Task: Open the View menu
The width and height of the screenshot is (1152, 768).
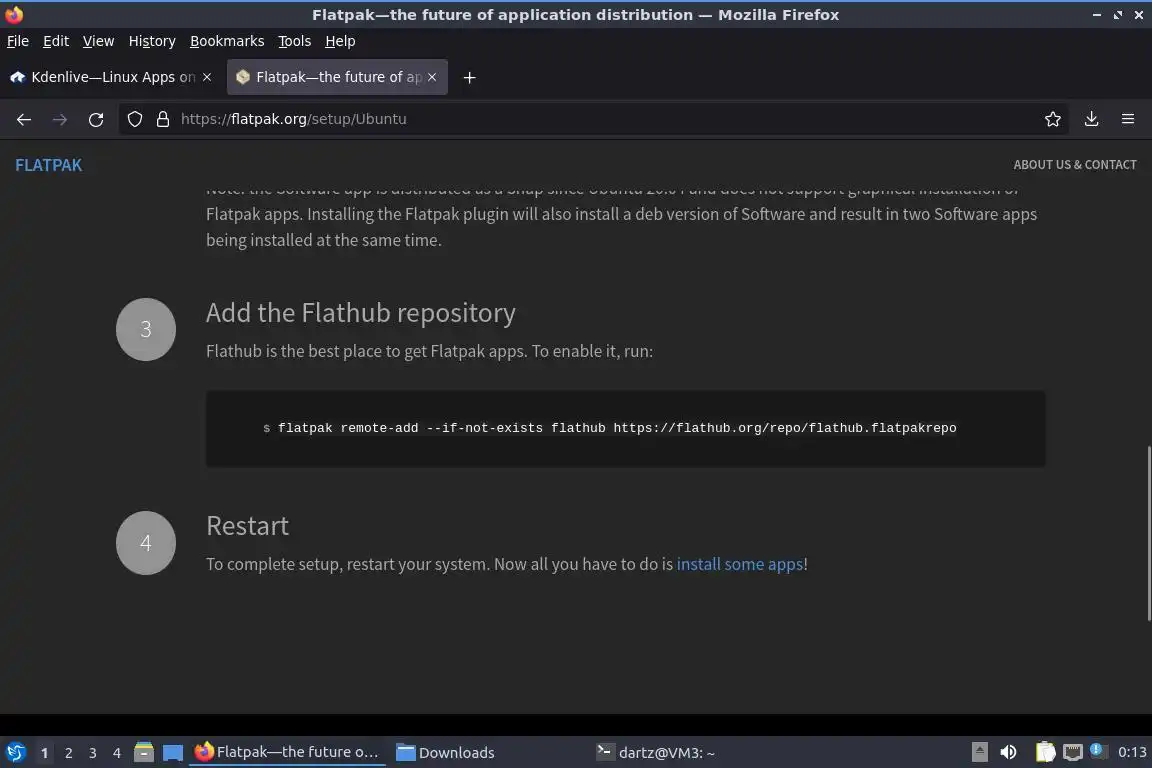Action: [98, 41]
